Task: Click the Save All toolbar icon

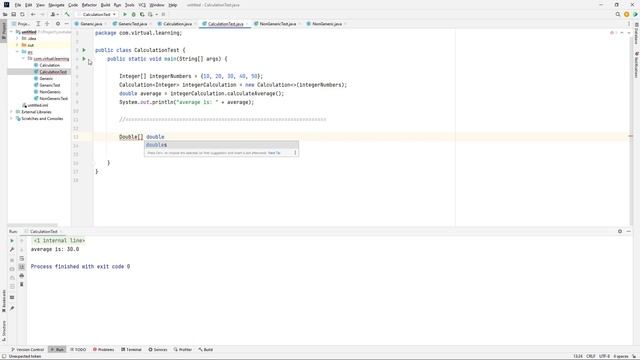Action: [x=13, y=14]
